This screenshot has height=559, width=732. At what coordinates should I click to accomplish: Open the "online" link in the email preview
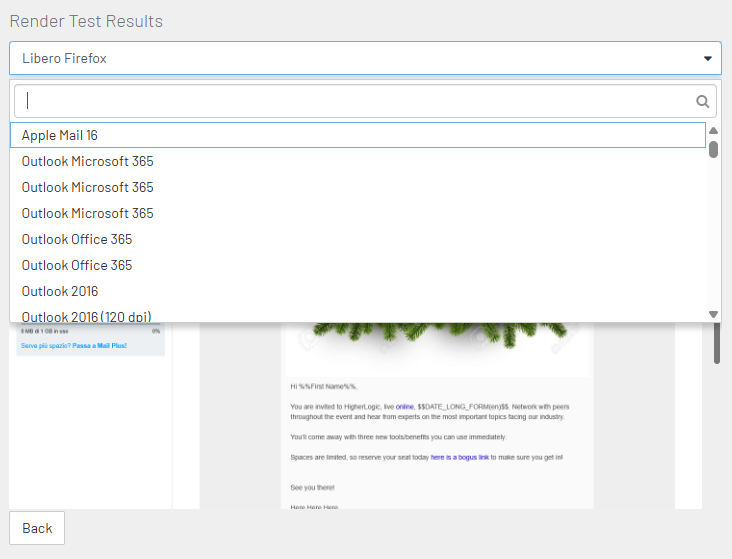pyautogui.click(x=404, y=407)
